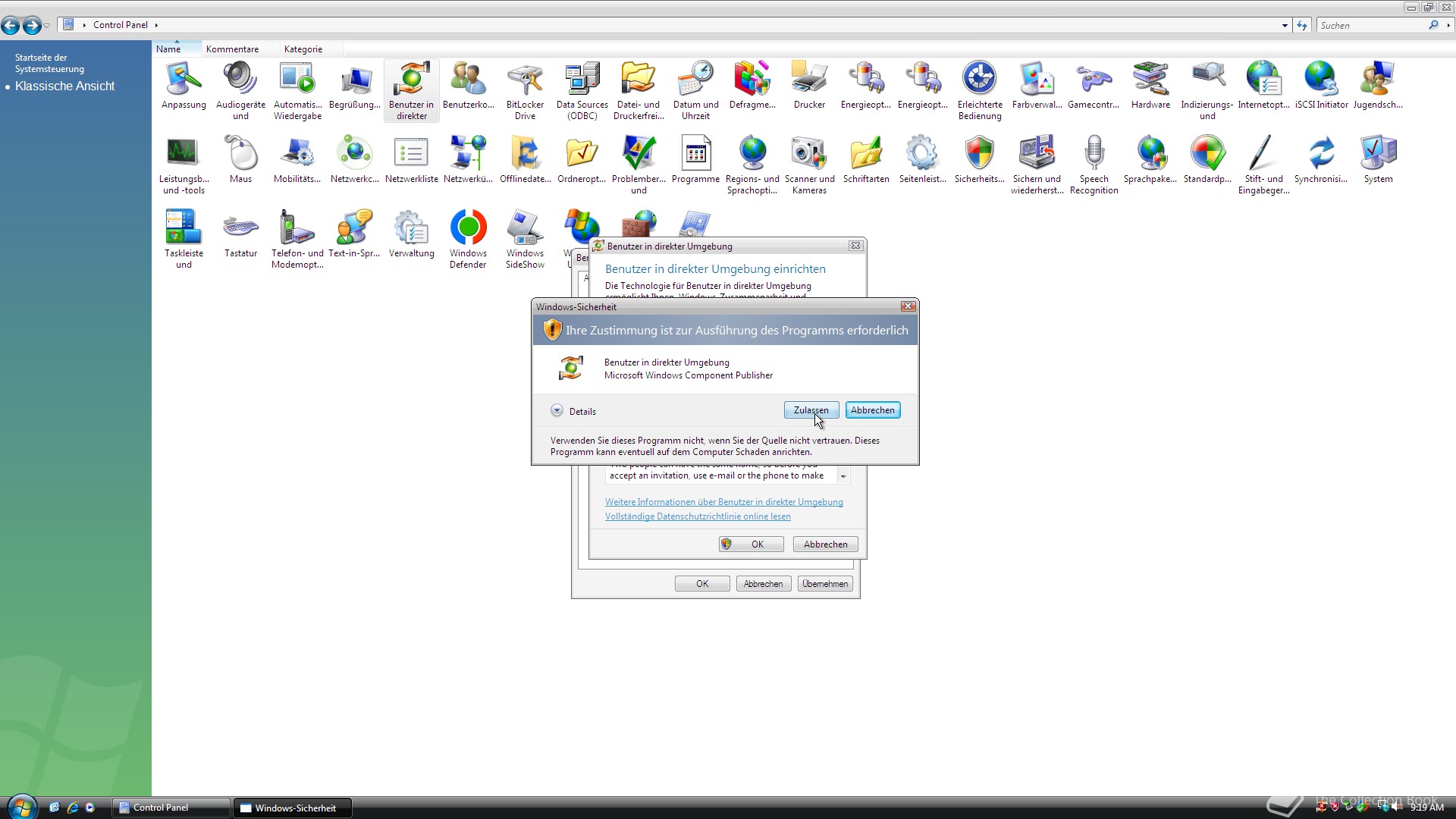Switch to Control Panel taskbar button
This screenshot has width=1456, height=819.
tap(171, 808)
